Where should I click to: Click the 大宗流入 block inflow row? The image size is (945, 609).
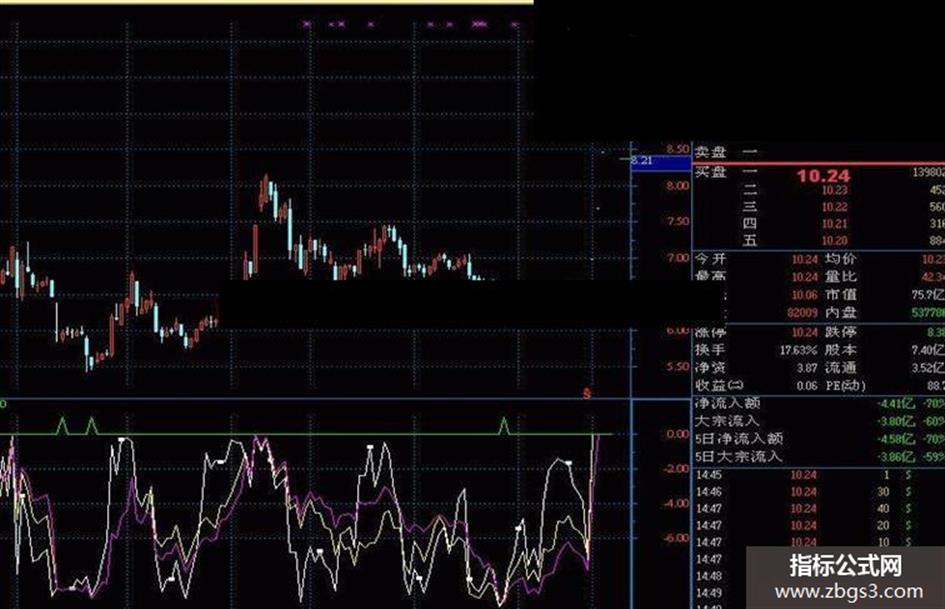819,421
